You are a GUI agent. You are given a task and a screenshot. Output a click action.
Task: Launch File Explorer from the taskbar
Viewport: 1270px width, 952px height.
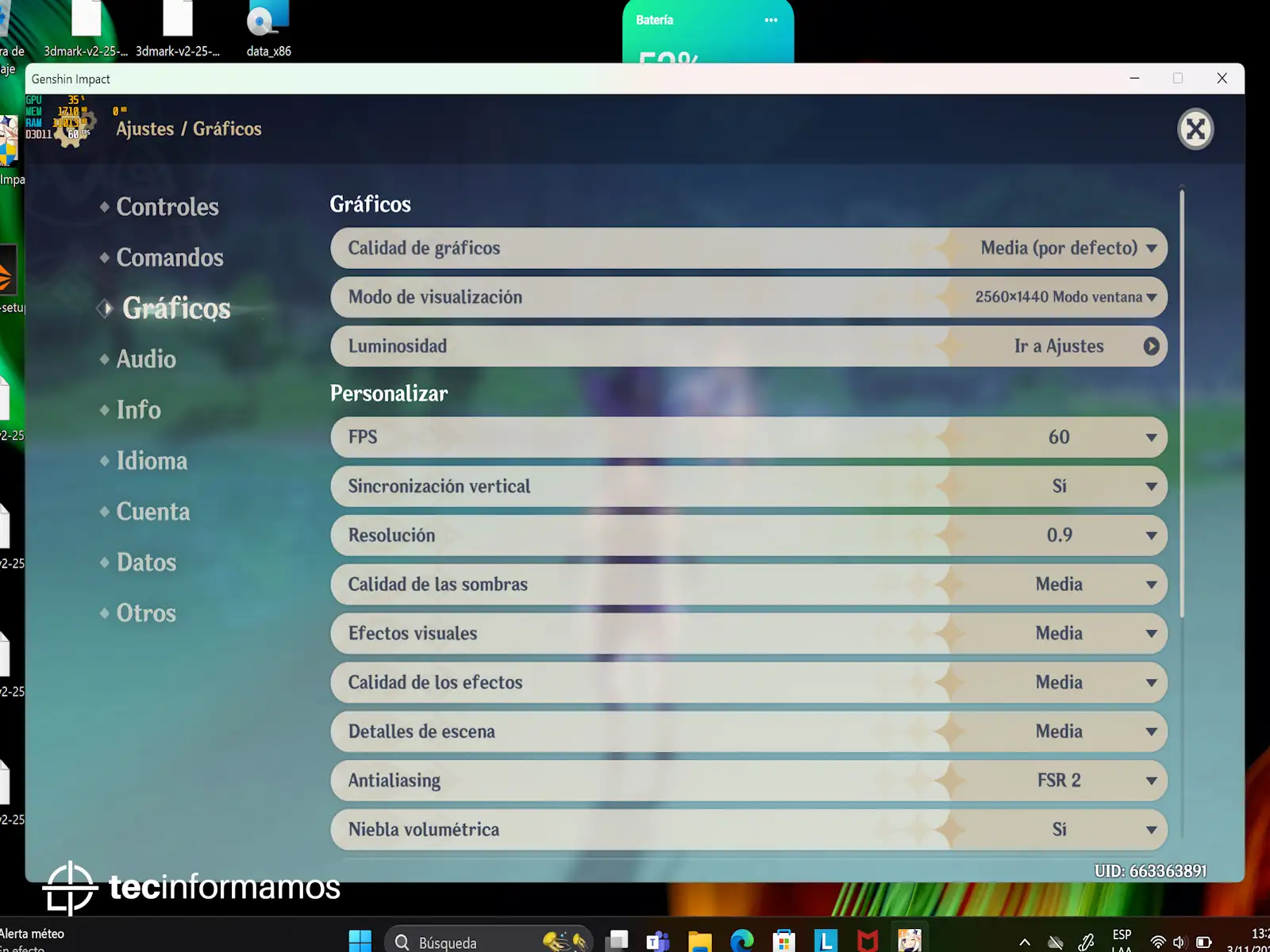699,941
